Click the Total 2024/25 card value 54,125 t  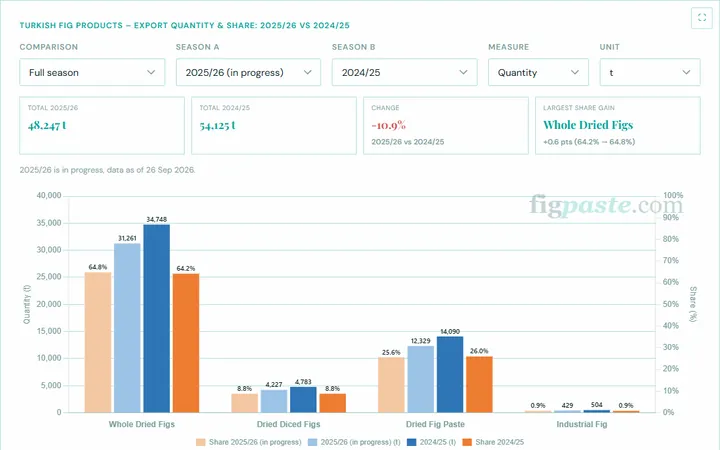(217, 125)
